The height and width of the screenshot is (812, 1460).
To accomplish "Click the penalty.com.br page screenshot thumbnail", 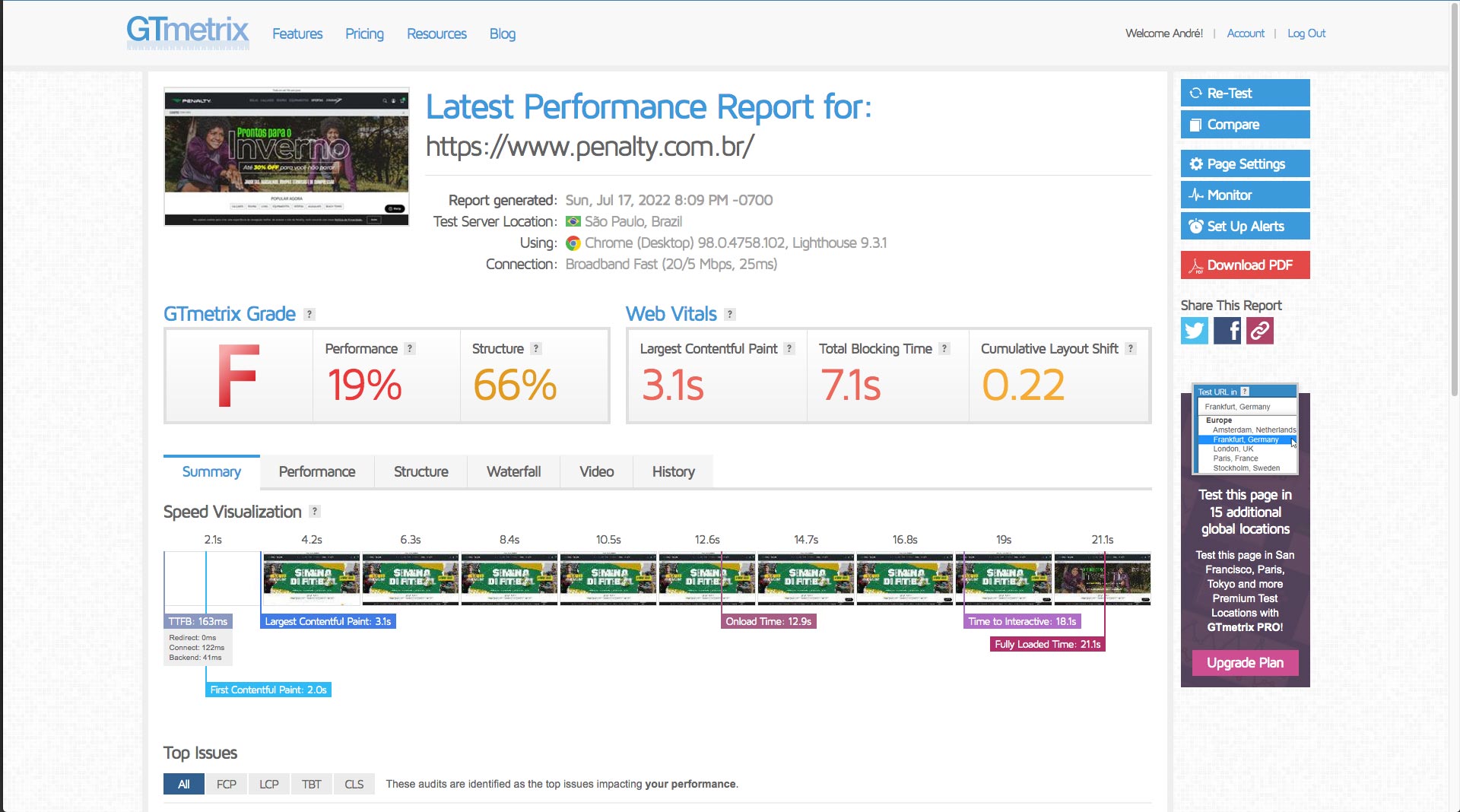I will [287, 157].
